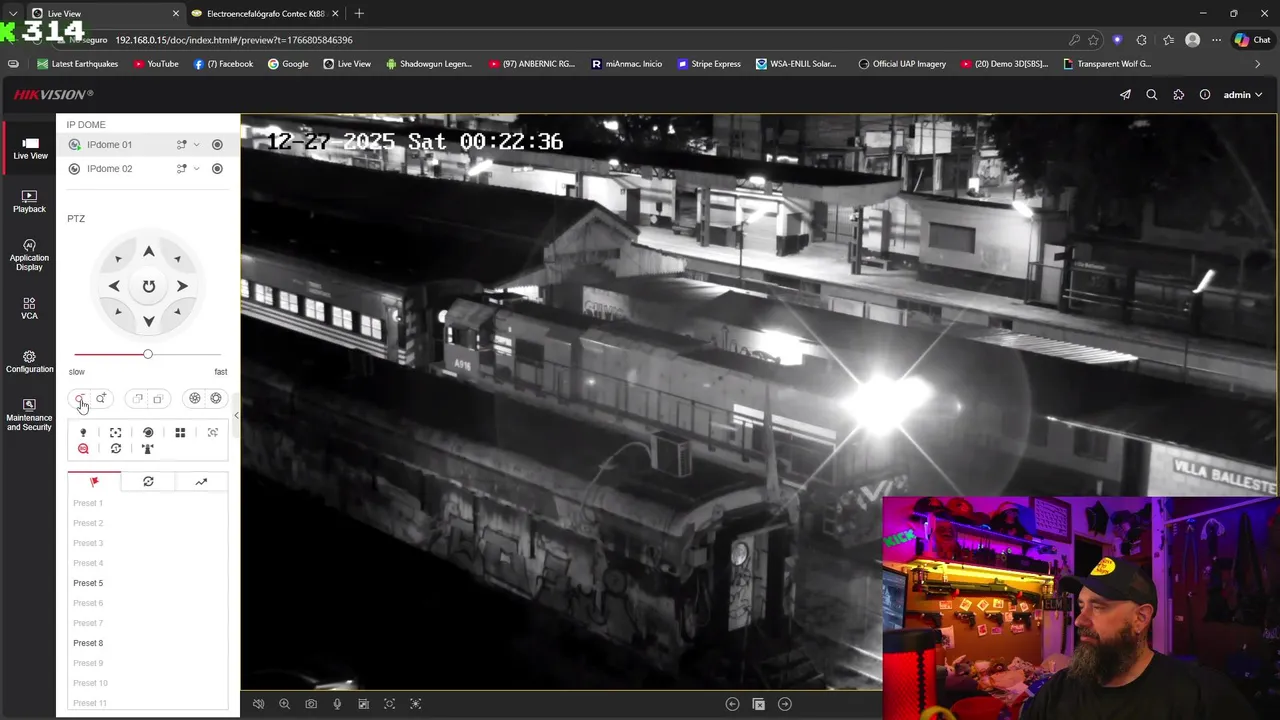Select the Patrol tab
The image size is (1280, 720).
[148, 482]
